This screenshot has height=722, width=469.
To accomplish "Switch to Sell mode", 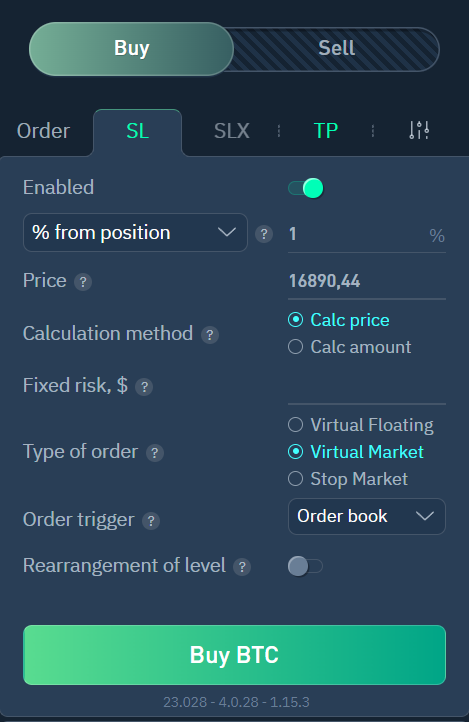I will point(336,48).
